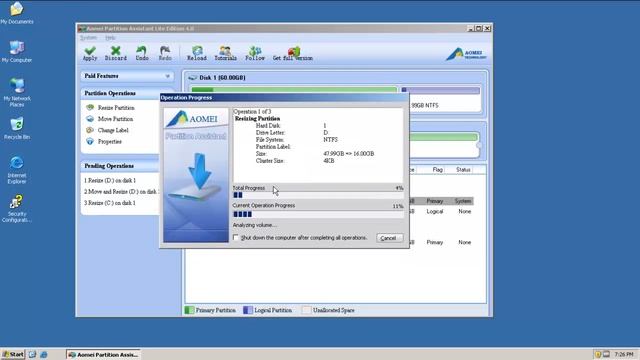Select pending operation Move and Resize (D:)
The width and height of the screenshot is (640, 360).
pyautogui.click(x=121, y=192)
